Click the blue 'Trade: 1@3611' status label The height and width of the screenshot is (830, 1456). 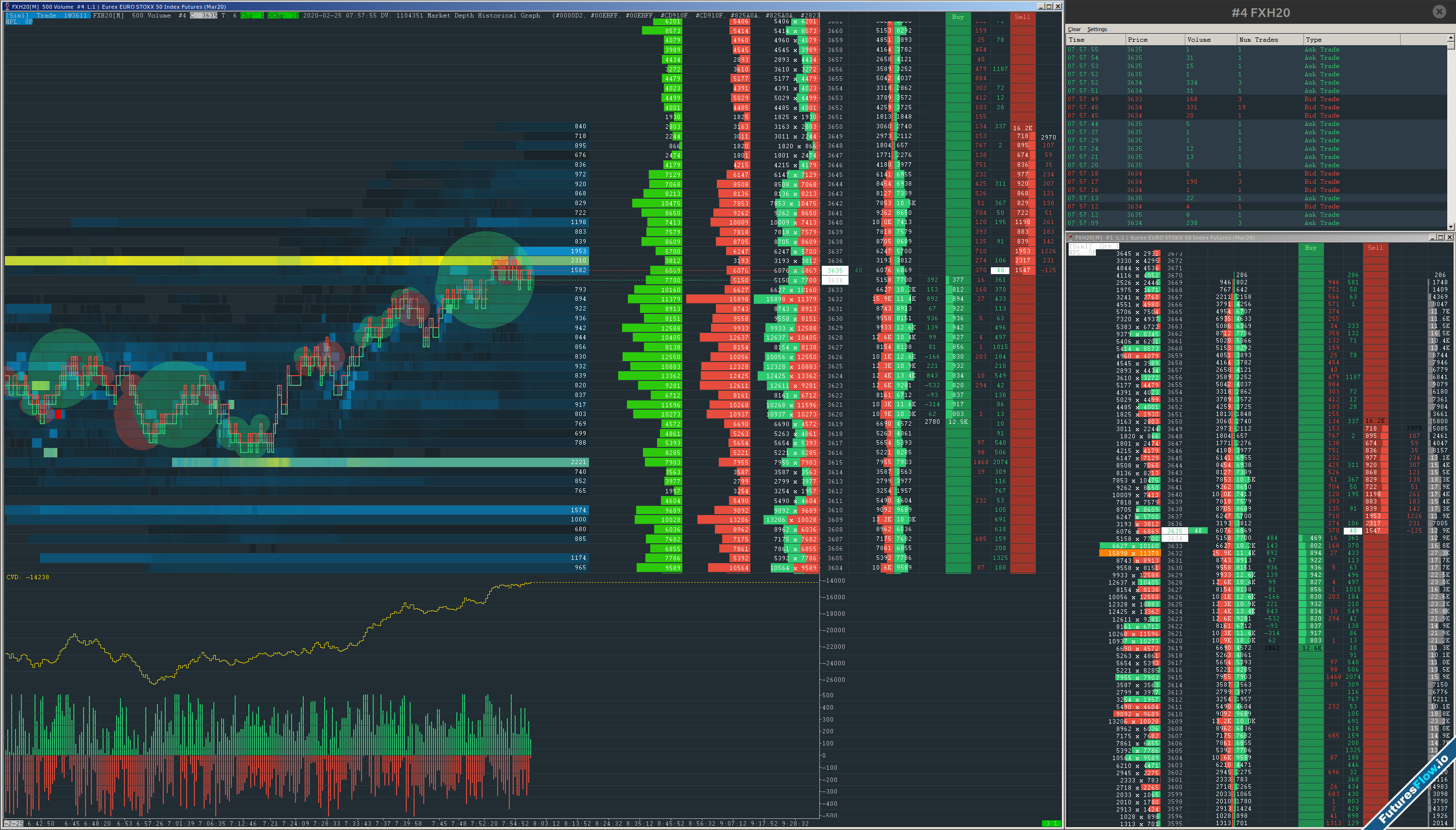pyautogui.click(x=63, y=16)
